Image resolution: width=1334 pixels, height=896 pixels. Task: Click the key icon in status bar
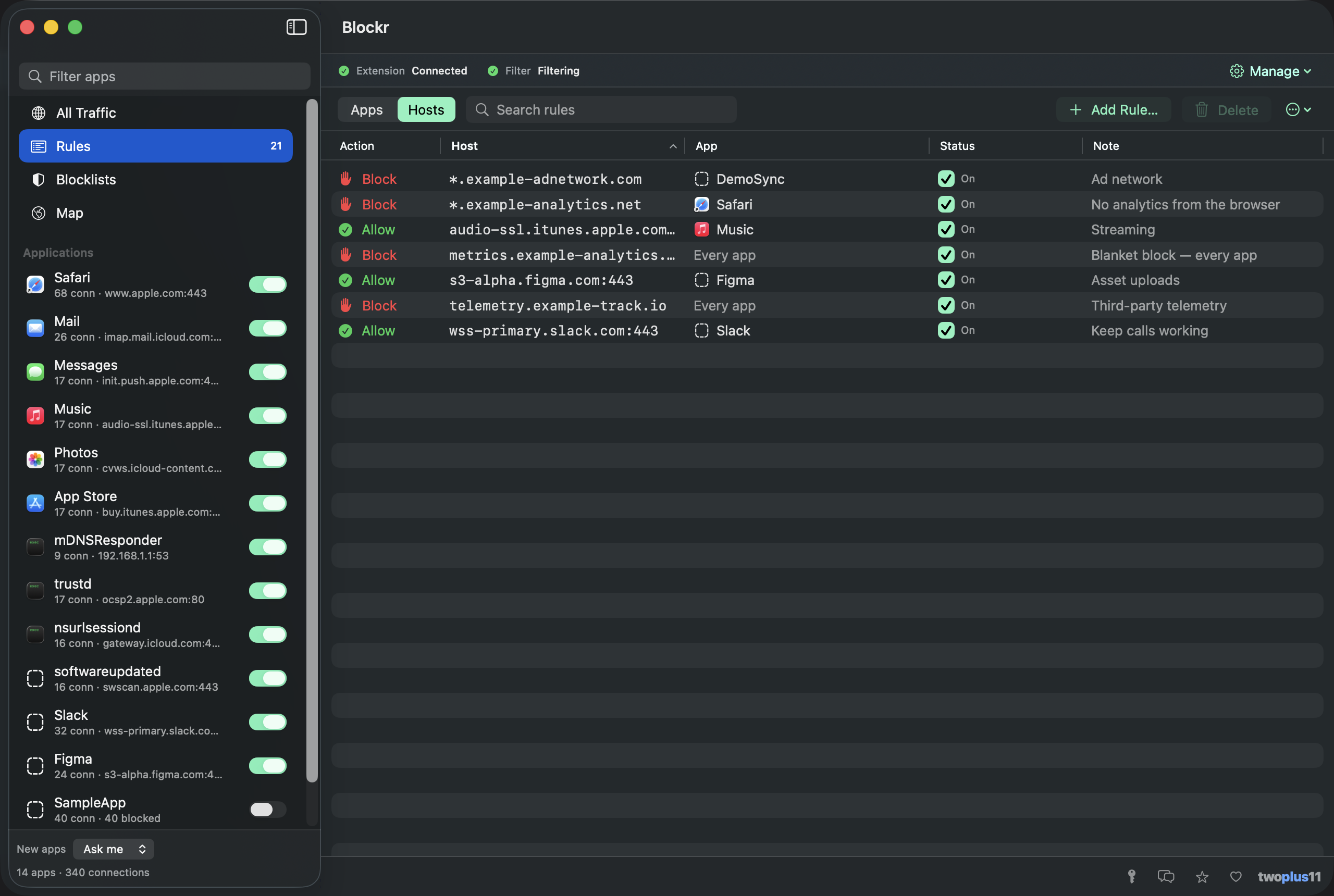1132,877
